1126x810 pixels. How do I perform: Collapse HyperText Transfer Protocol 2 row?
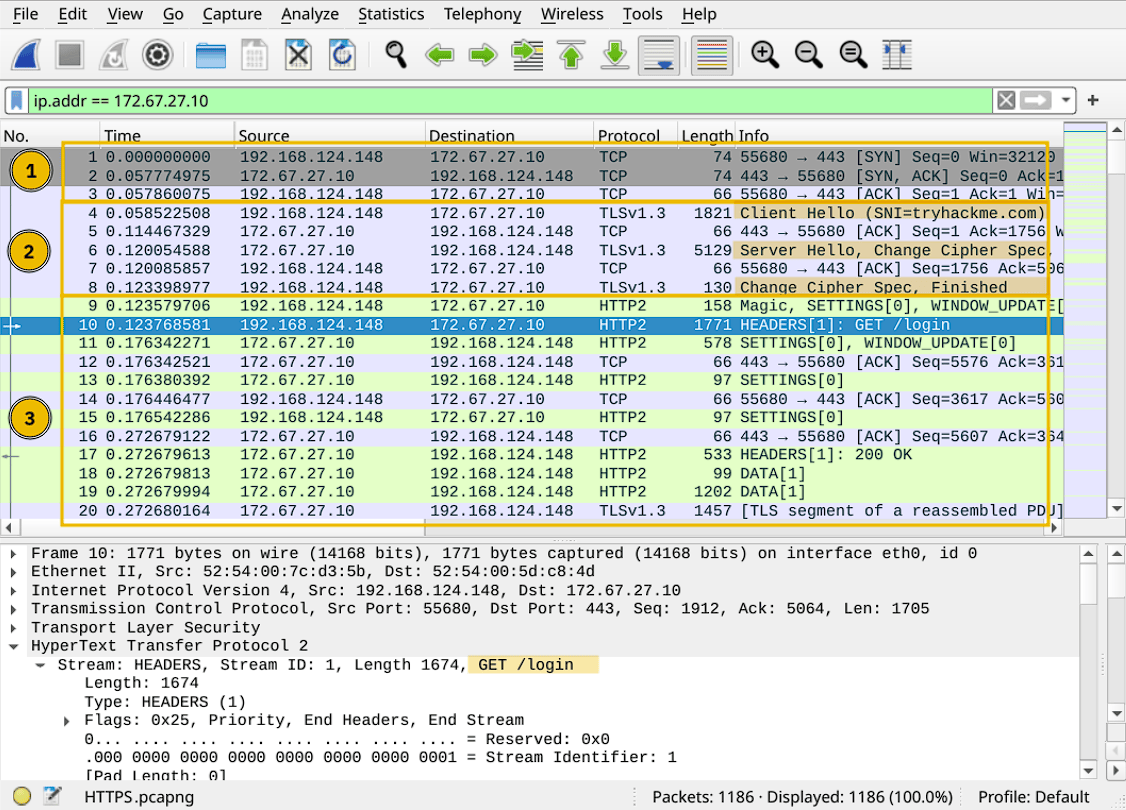coord(13,646)
